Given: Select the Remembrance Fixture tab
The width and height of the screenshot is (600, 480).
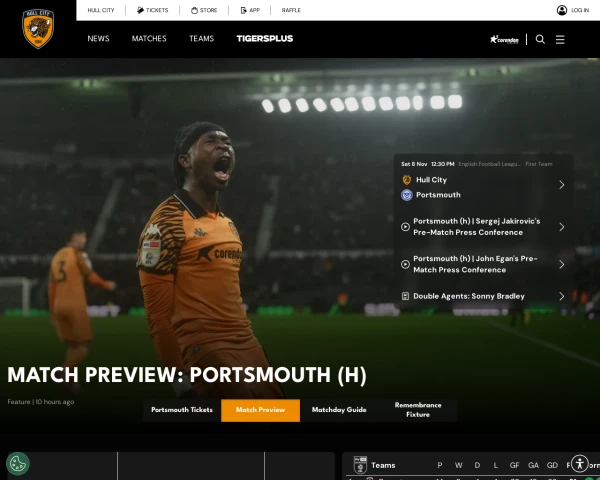Looking at the screenshot, I should pos(418,410).
